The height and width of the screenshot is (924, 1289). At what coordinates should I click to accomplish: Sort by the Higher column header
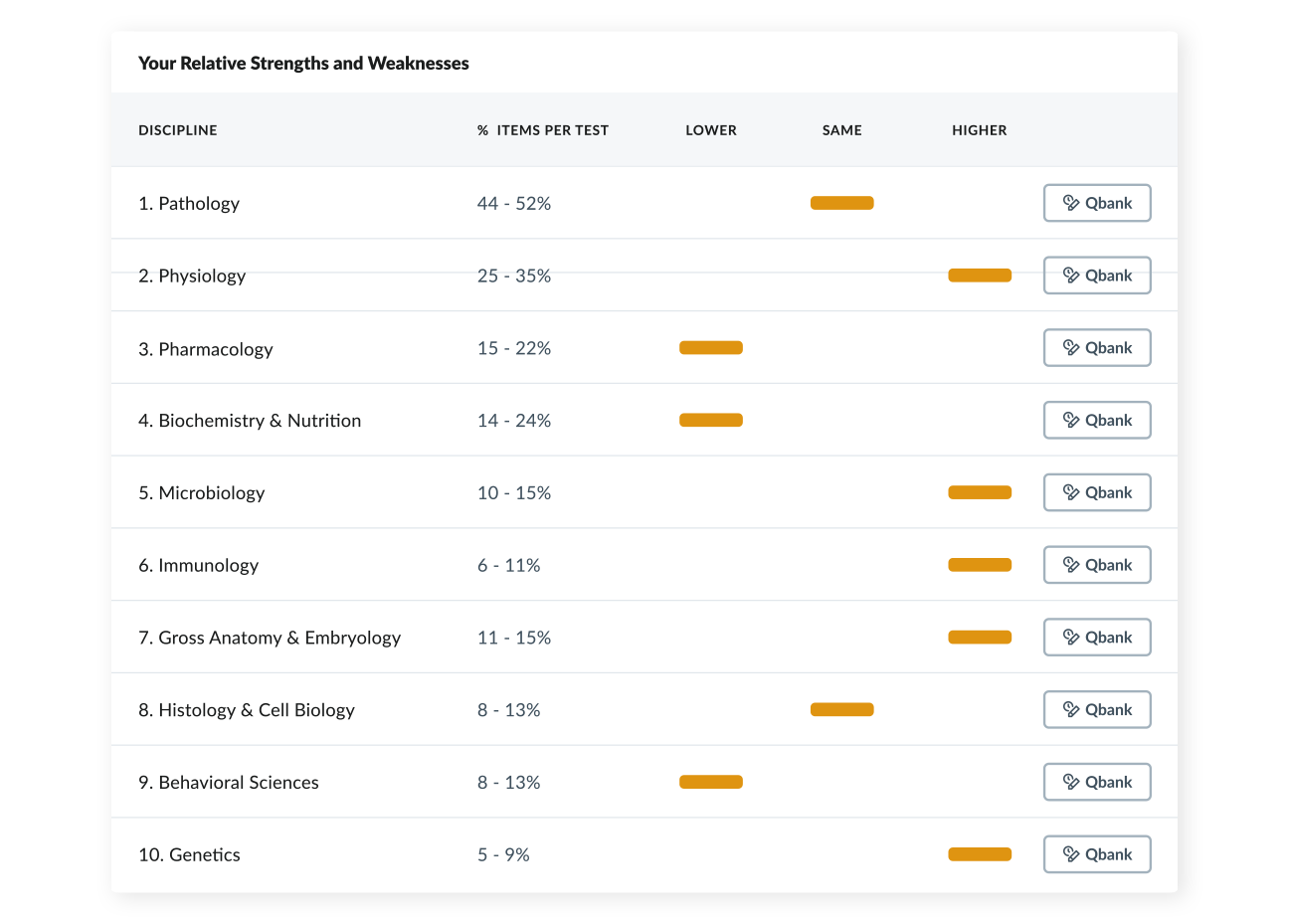tap(979, 129)
